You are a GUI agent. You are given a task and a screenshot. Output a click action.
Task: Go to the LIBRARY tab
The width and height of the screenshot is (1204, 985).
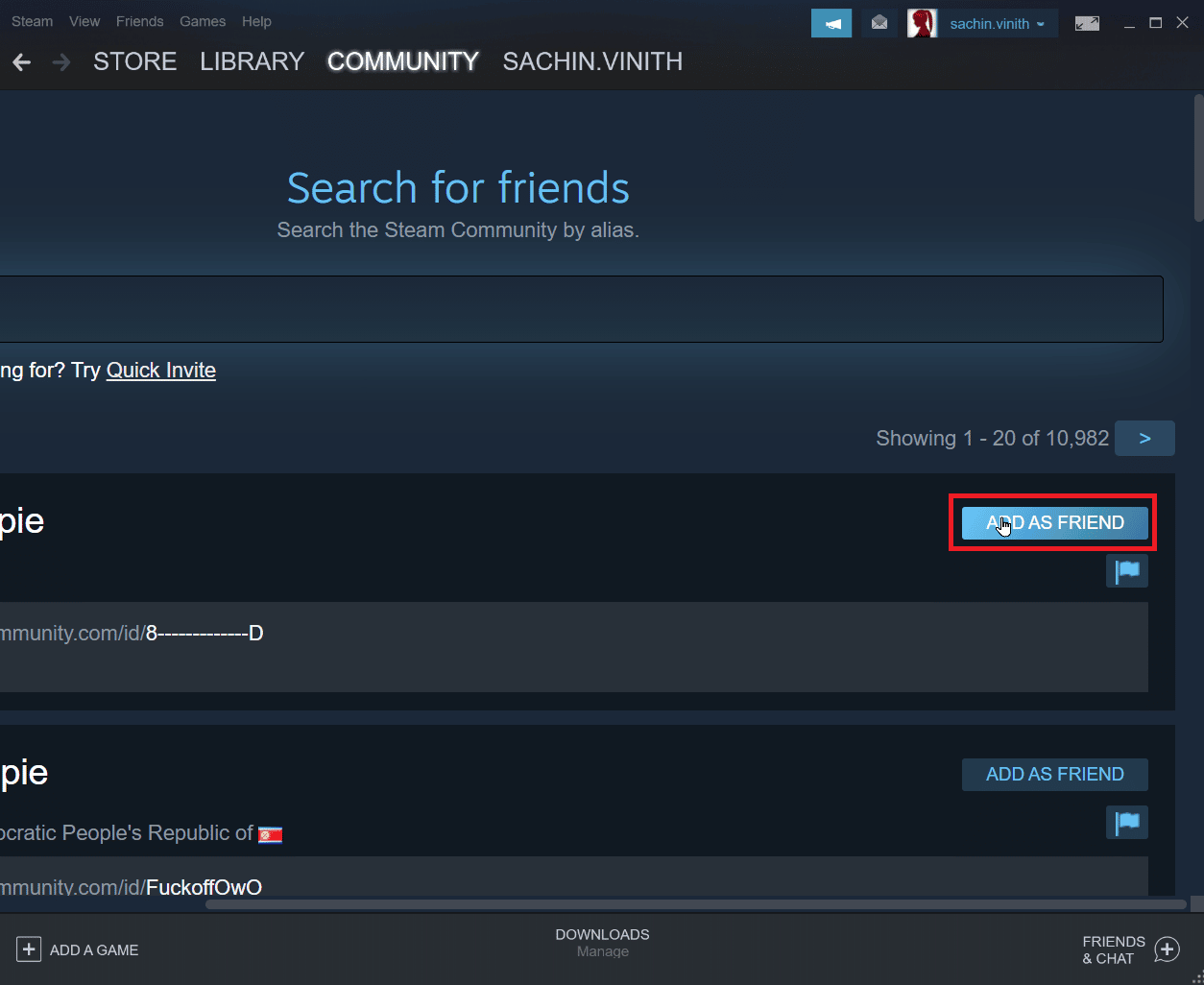click(252, 61)
